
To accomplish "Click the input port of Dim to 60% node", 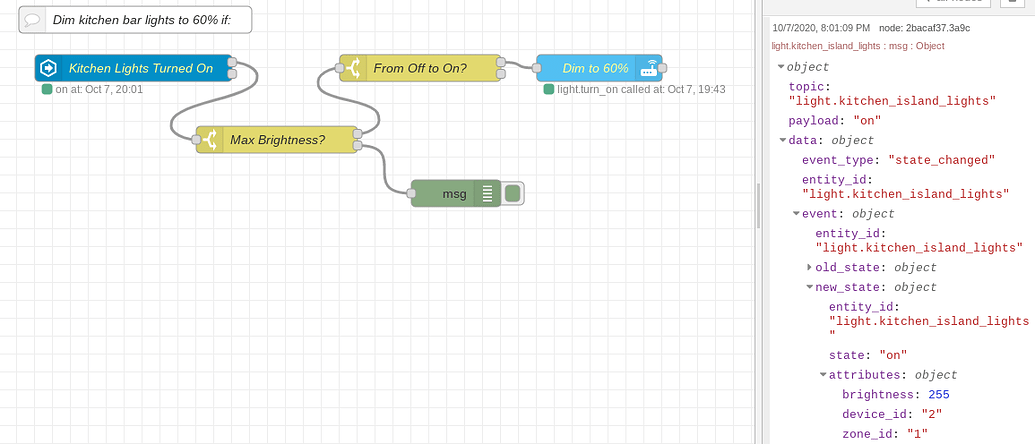I will click(x=536, y=67).
